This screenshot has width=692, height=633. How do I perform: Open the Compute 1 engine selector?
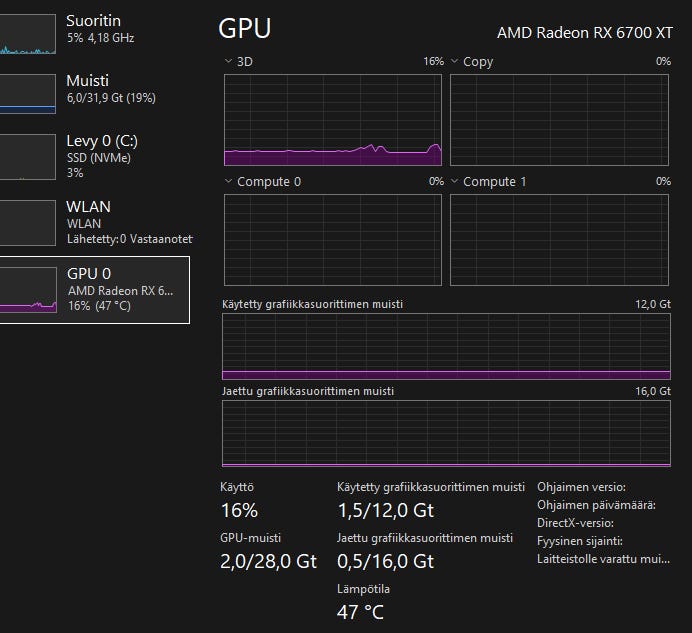(x=455, y=182)
